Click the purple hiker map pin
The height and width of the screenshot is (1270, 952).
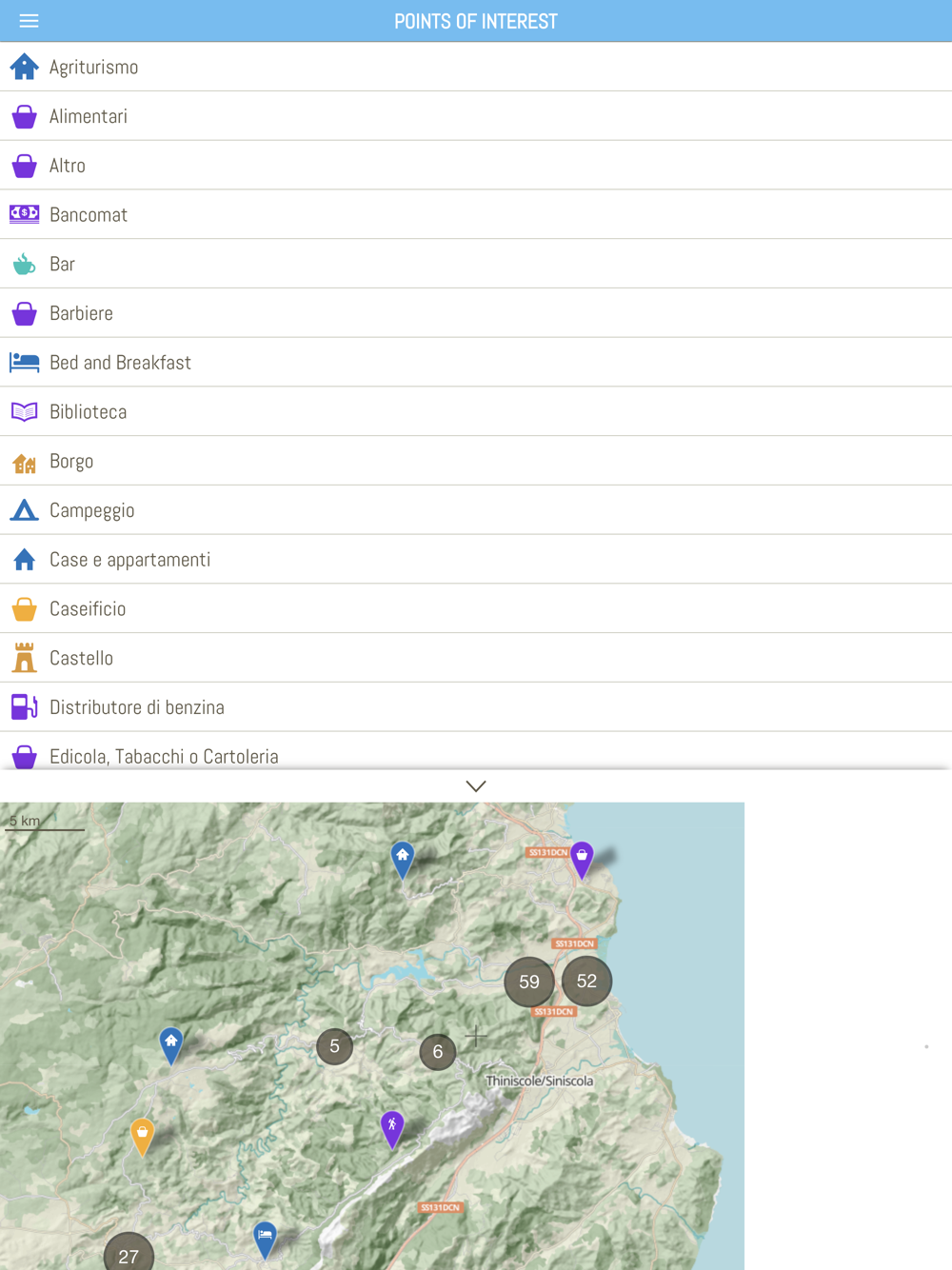tap(392, 1127)
